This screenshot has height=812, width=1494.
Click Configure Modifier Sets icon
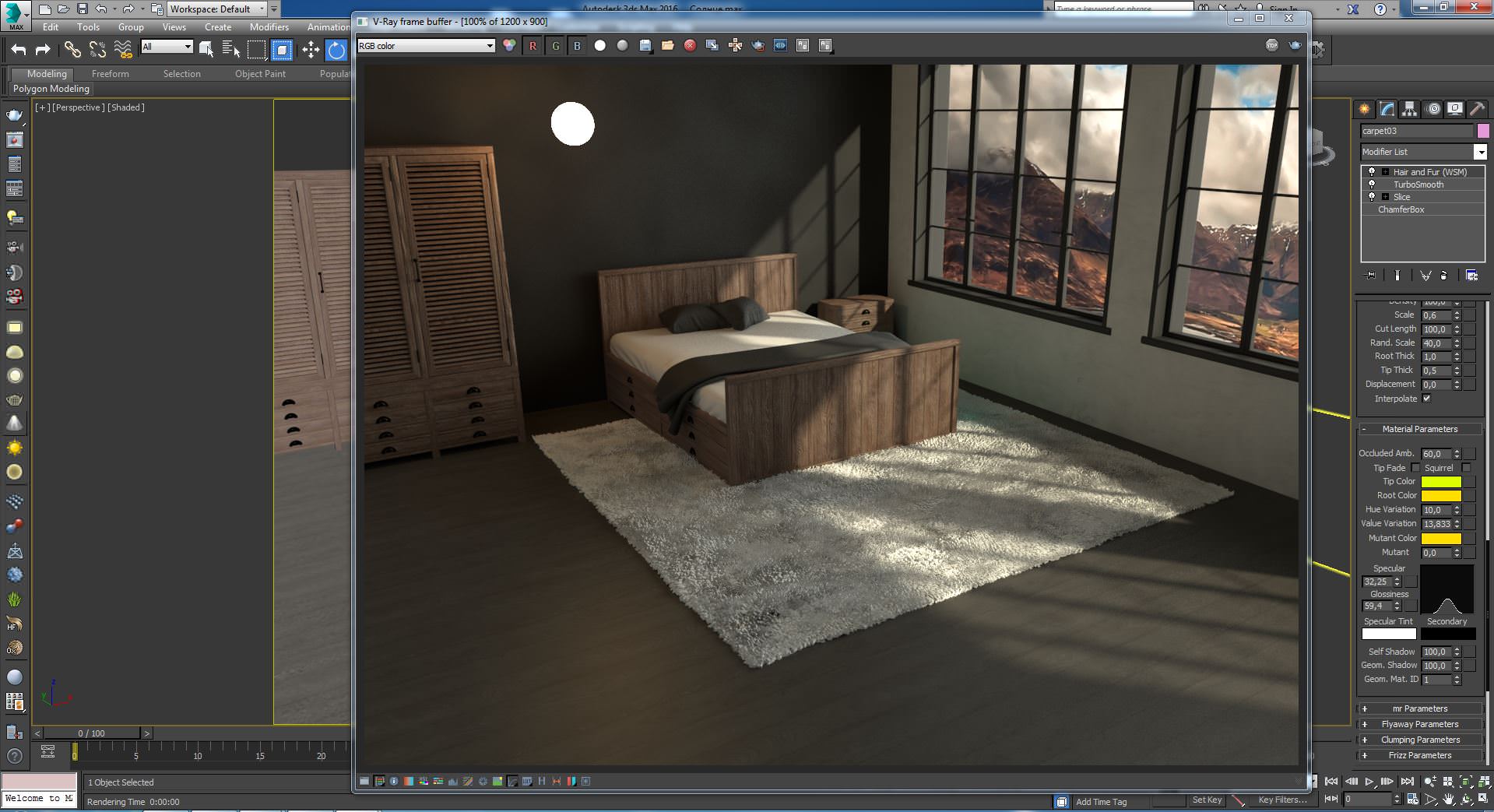(x=1471, y=276)
